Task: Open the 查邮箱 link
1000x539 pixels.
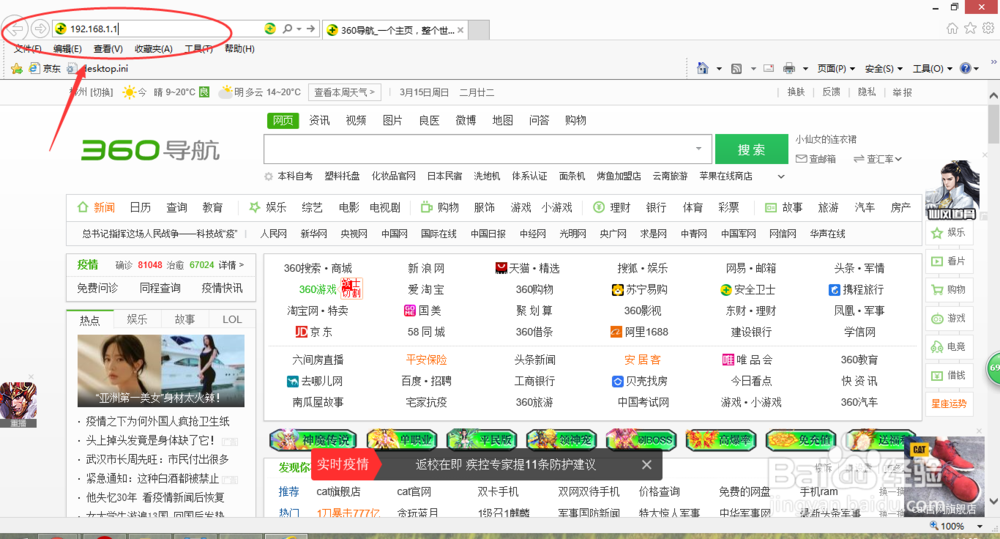Action: 816,159
